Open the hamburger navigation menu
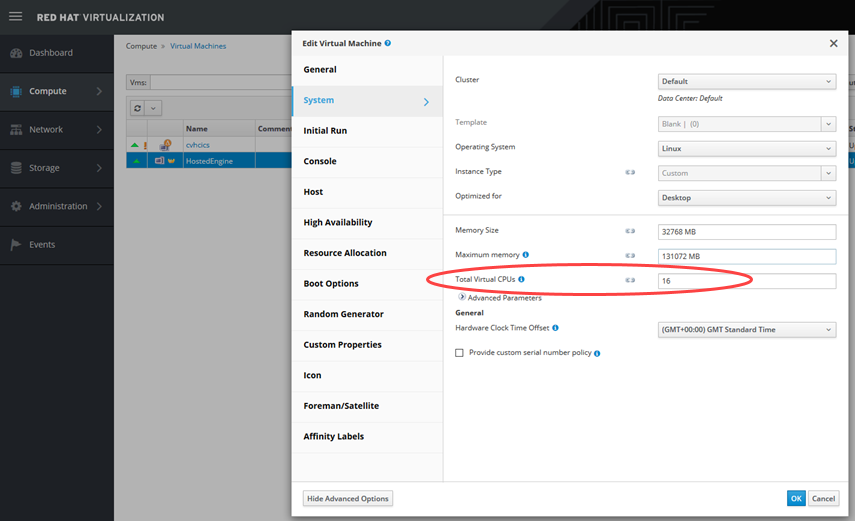This screenshot has width=855, height=521. click(16, 16)
